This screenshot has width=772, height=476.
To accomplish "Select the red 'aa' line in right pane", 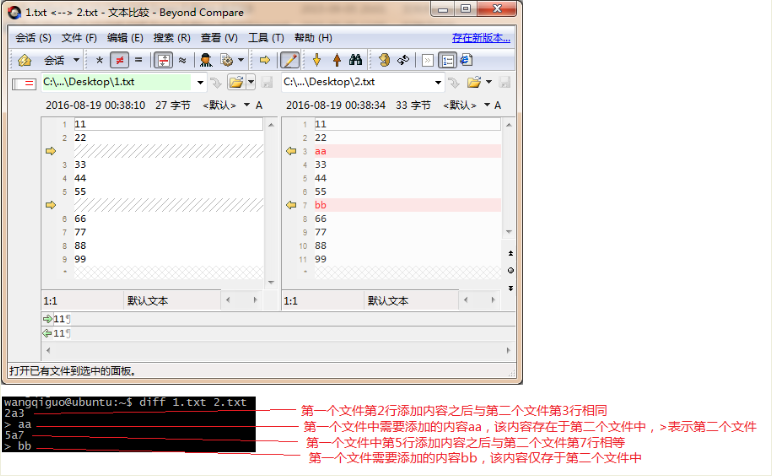I will (x=408, y=151).
